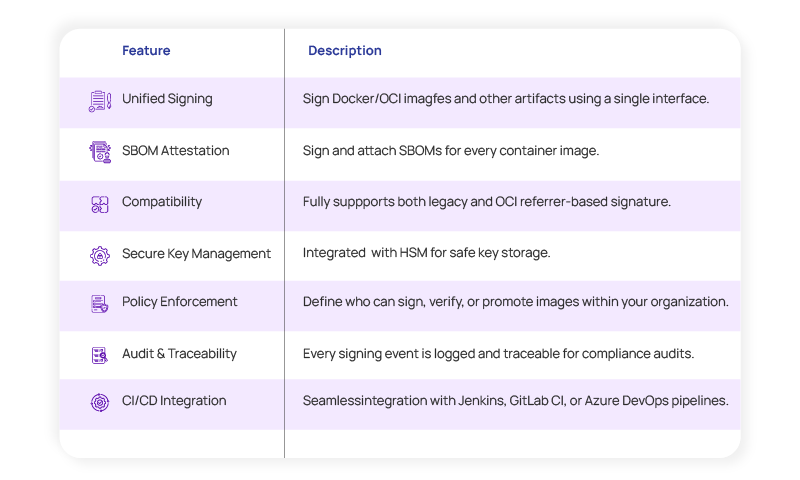
Task: Click the SBOM Attestation icon
Action: coord(100,152)
